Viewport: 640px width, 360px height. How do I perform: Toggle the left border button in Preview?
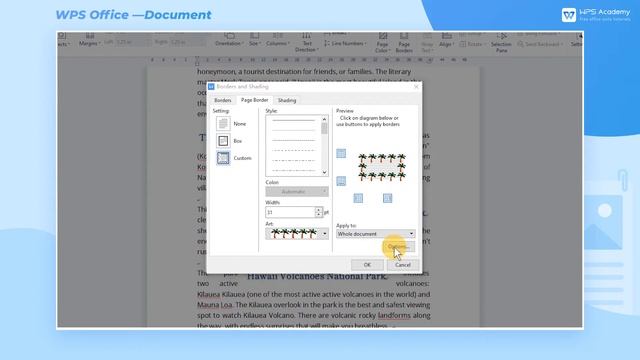[x=358, y=198]
